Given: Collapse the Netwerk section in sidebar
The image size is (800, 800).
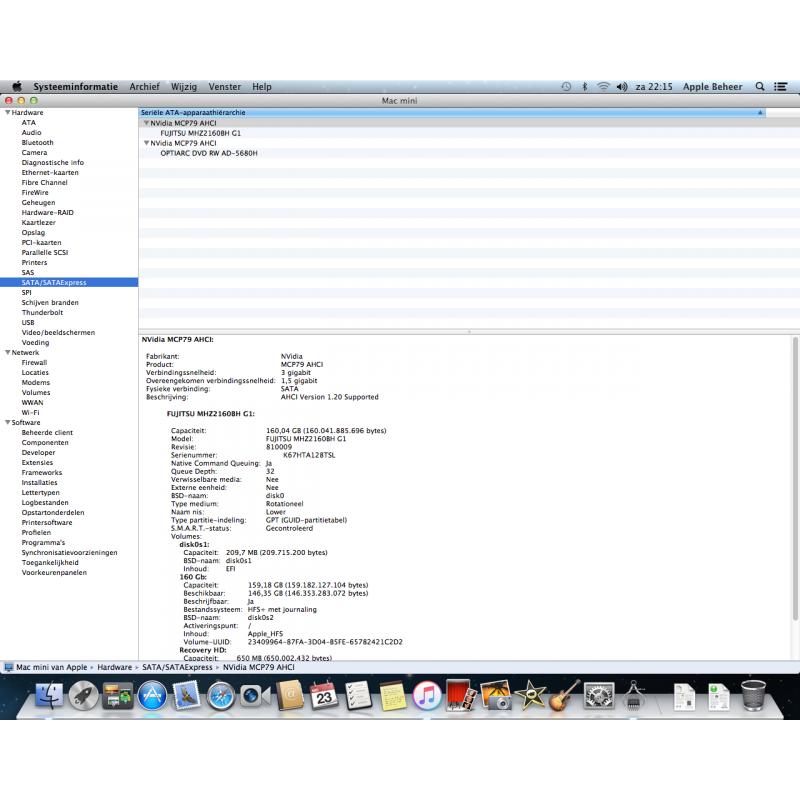Looking at the screenshot, I should tap(8, 352).
